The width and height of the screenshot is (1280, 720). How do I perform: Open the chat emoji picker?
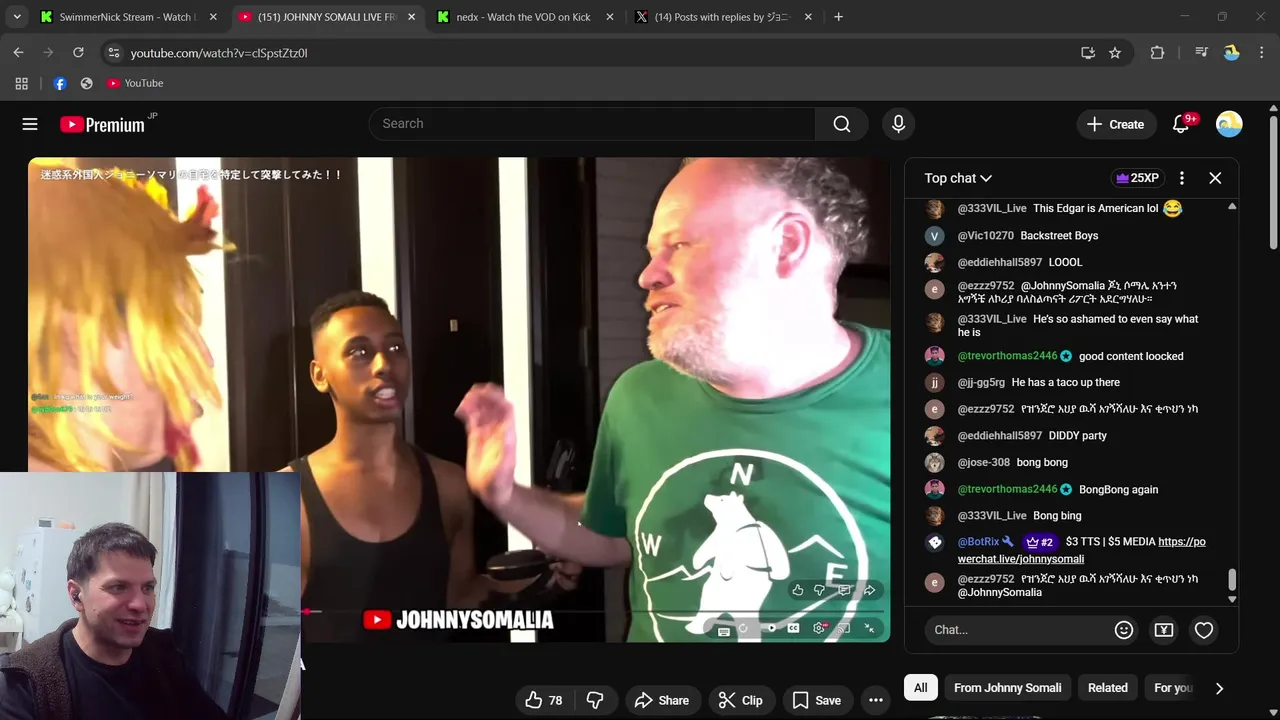tap(1124, 630)
